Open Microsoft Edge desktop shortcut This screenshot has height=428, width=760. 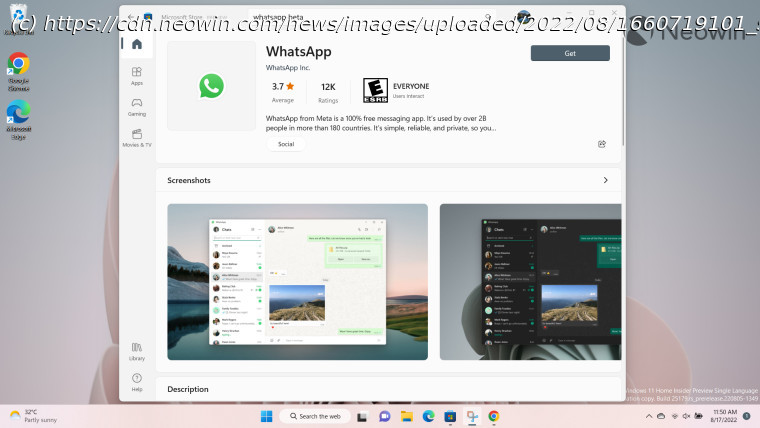18,120
